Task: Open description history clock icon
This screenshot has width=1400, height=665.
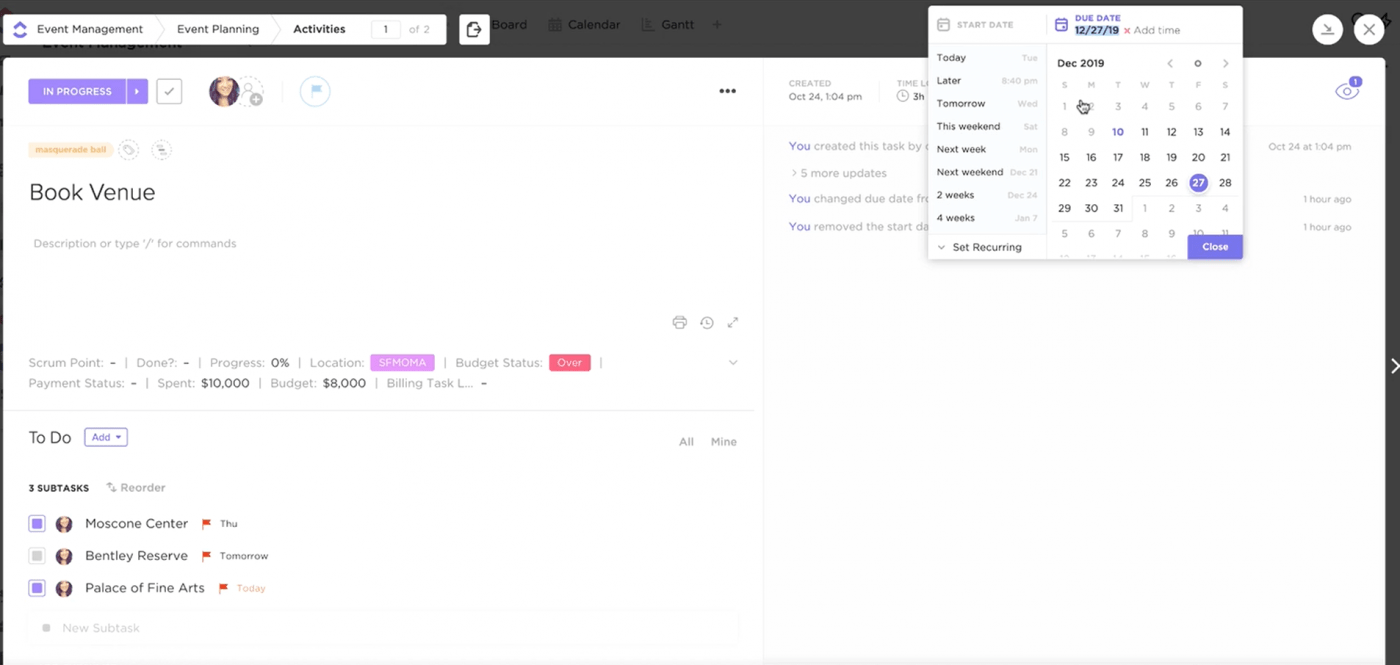Action: point(707,322)
